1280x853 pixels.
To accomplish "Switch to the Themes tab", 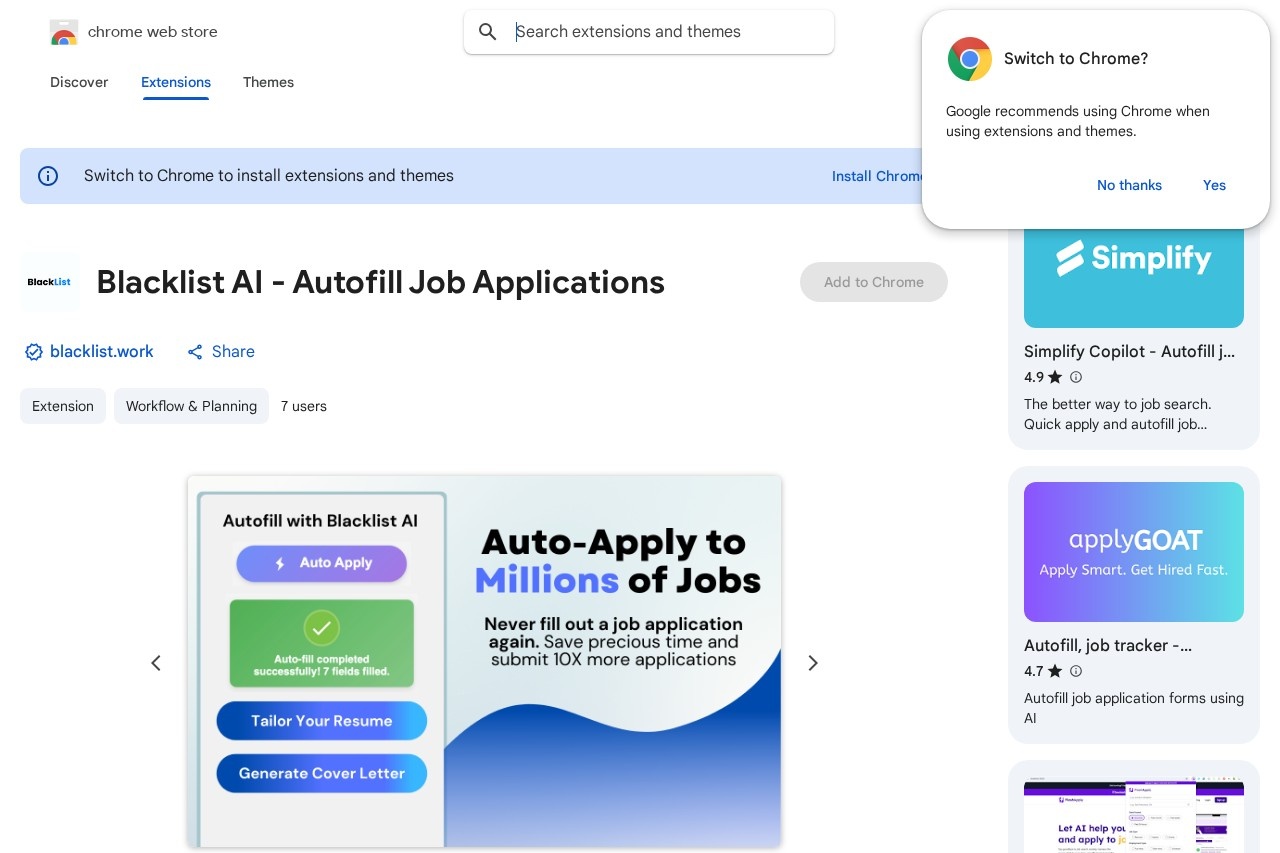I will click(x=268, y=82).
